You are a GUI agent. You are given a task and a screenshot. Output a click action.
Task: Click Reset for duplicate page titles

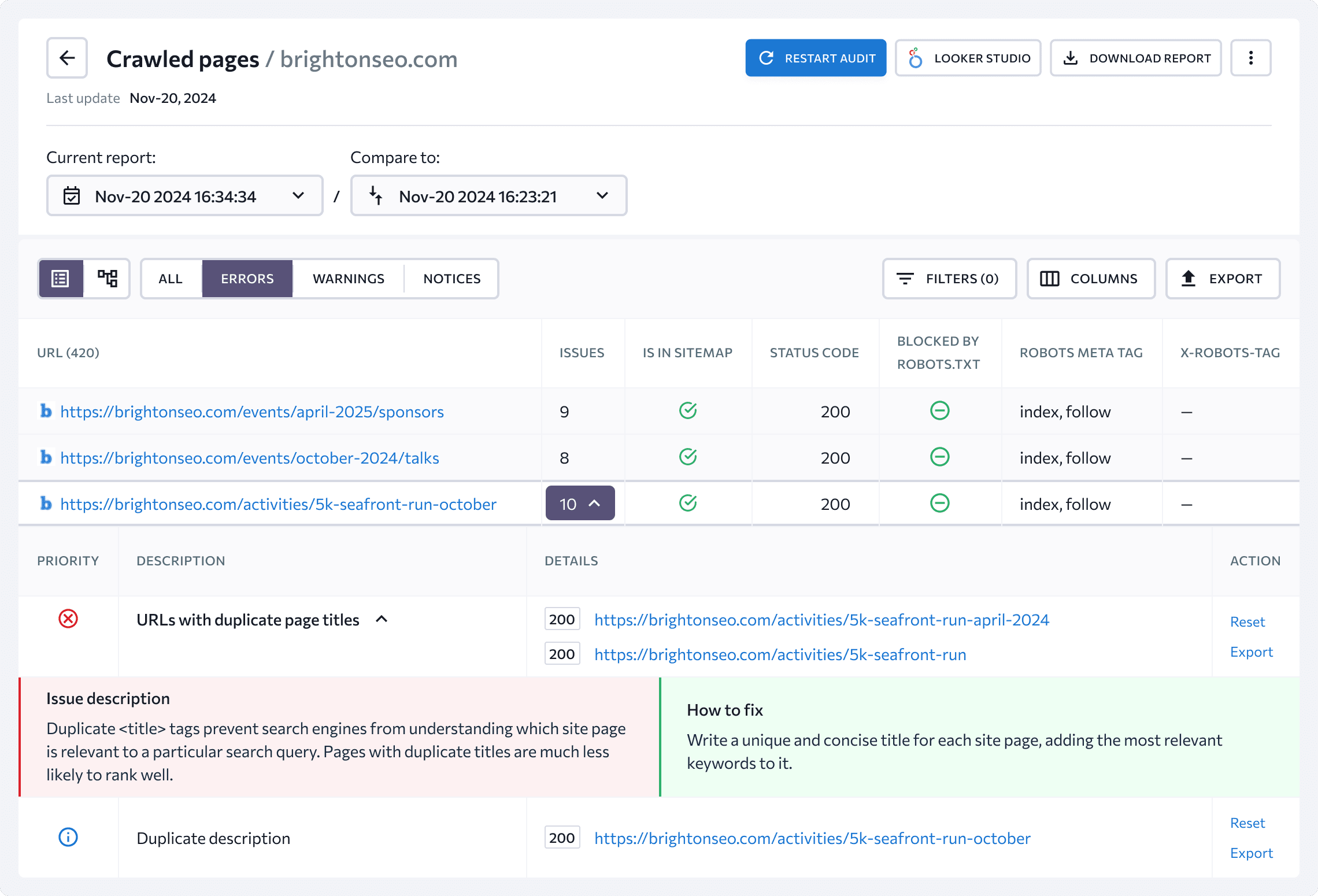[x=1247, y=622]
